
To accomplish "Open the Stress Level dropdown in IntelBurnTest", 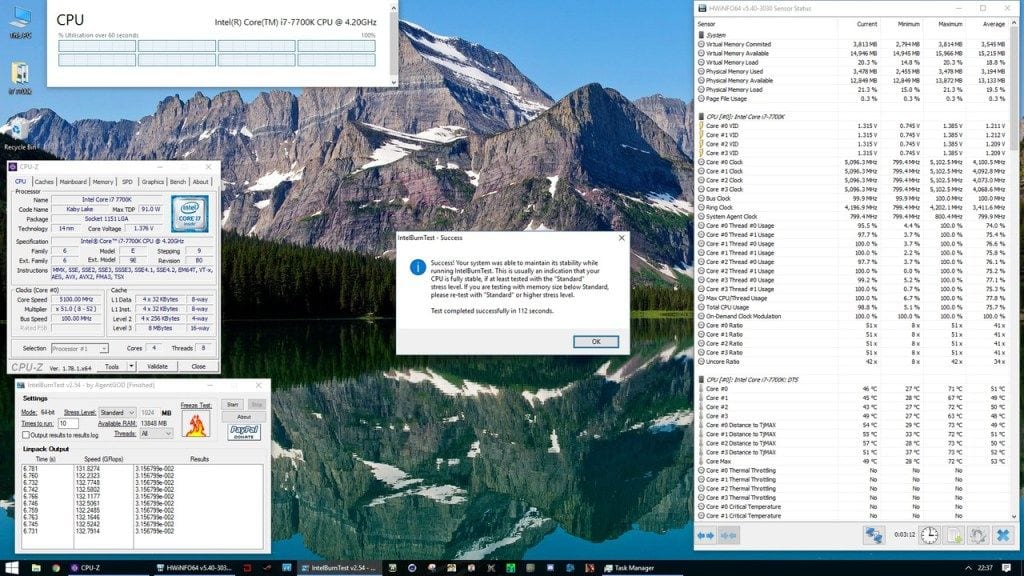I will pyautogui.click(x=117, y=413).
